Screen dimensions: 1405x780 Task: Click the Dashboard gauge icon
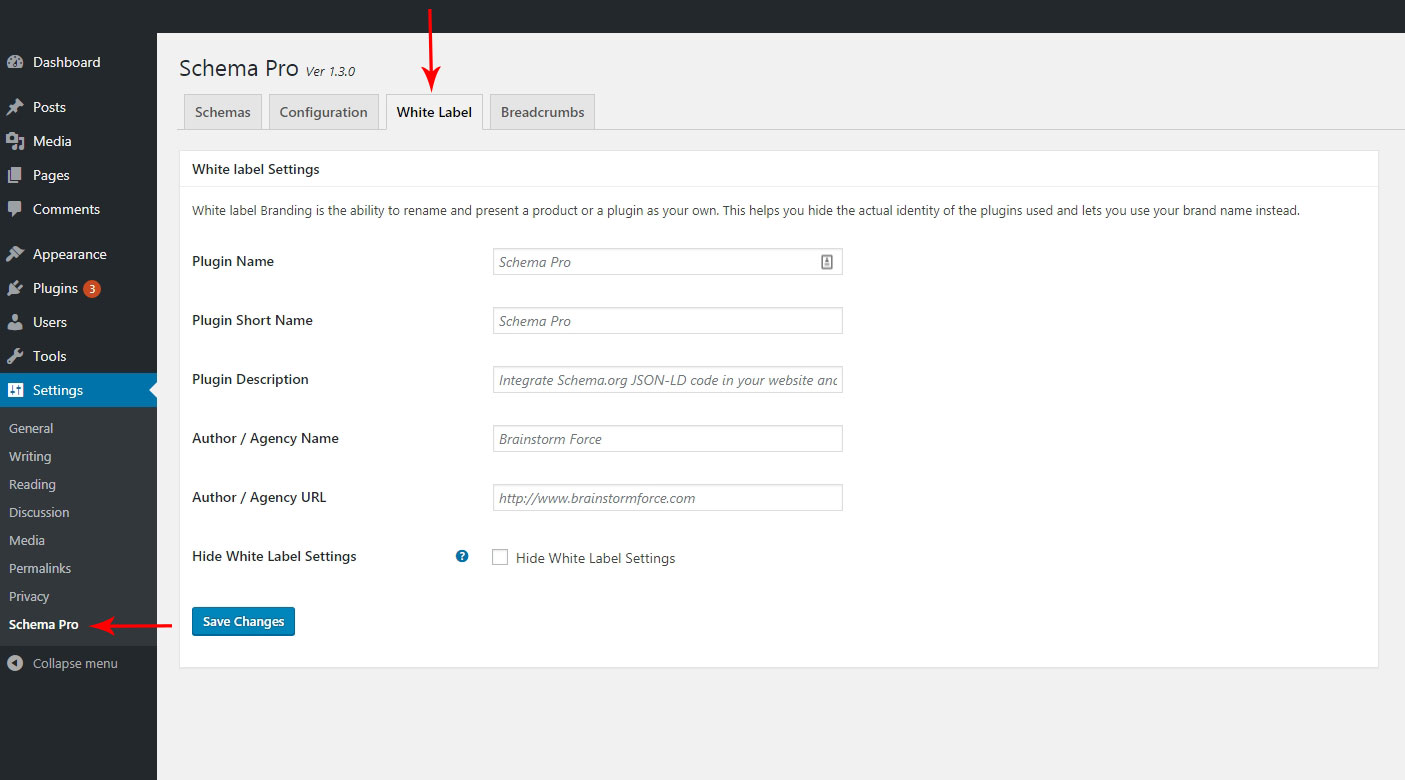click(x=15, y=62)
